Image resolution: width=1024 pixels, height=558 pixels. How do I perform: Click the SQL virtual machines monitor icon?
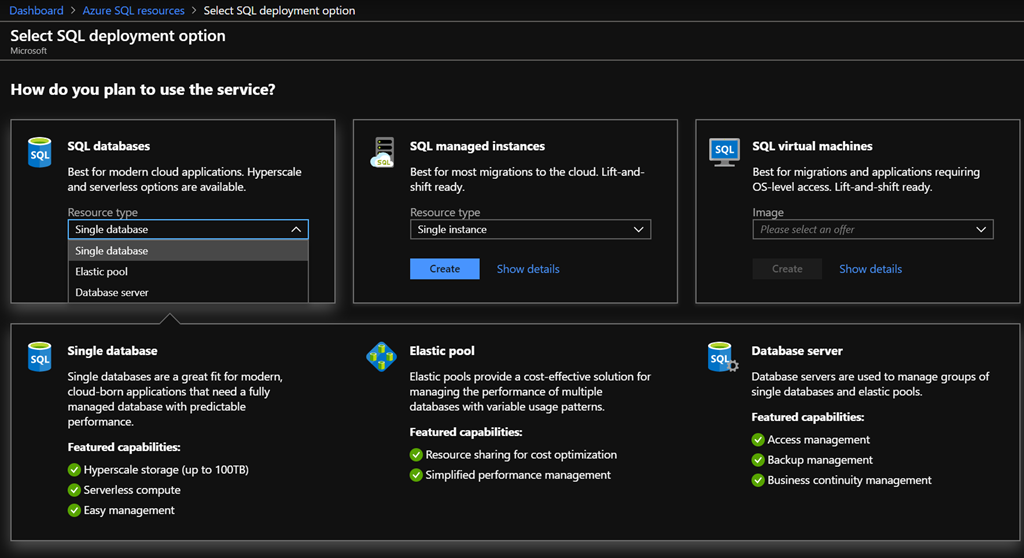[x=724, y=152]
